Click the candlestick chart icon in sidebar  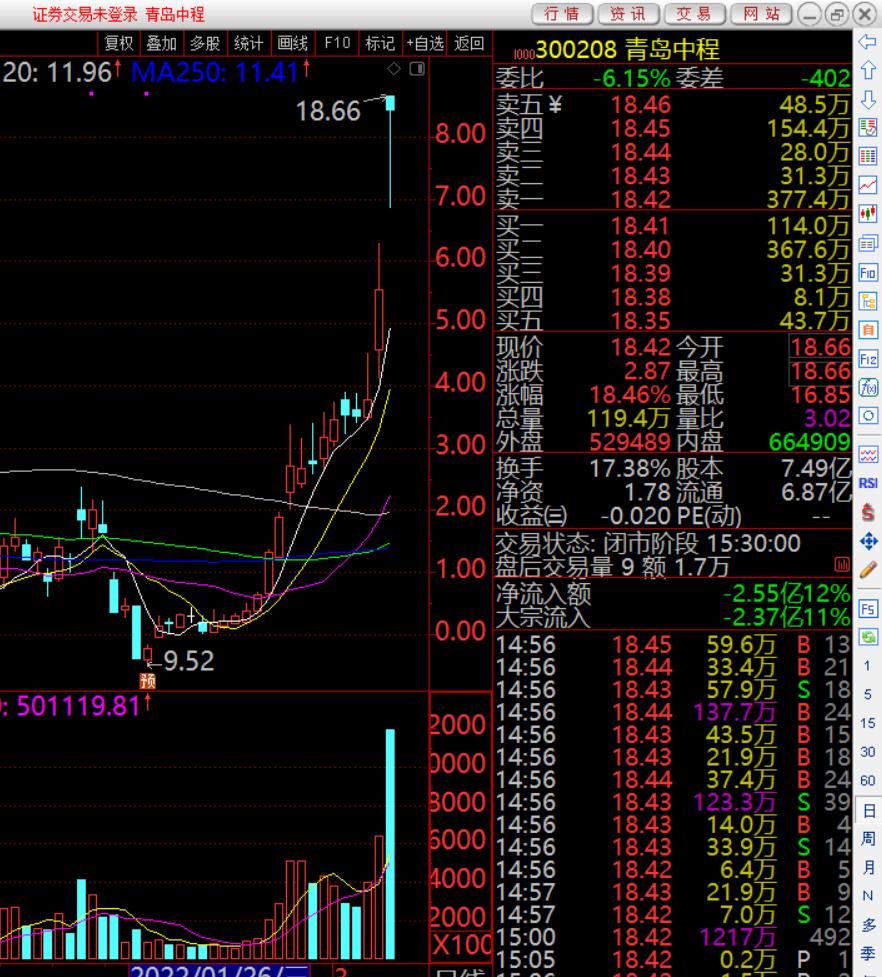(868, 213)
